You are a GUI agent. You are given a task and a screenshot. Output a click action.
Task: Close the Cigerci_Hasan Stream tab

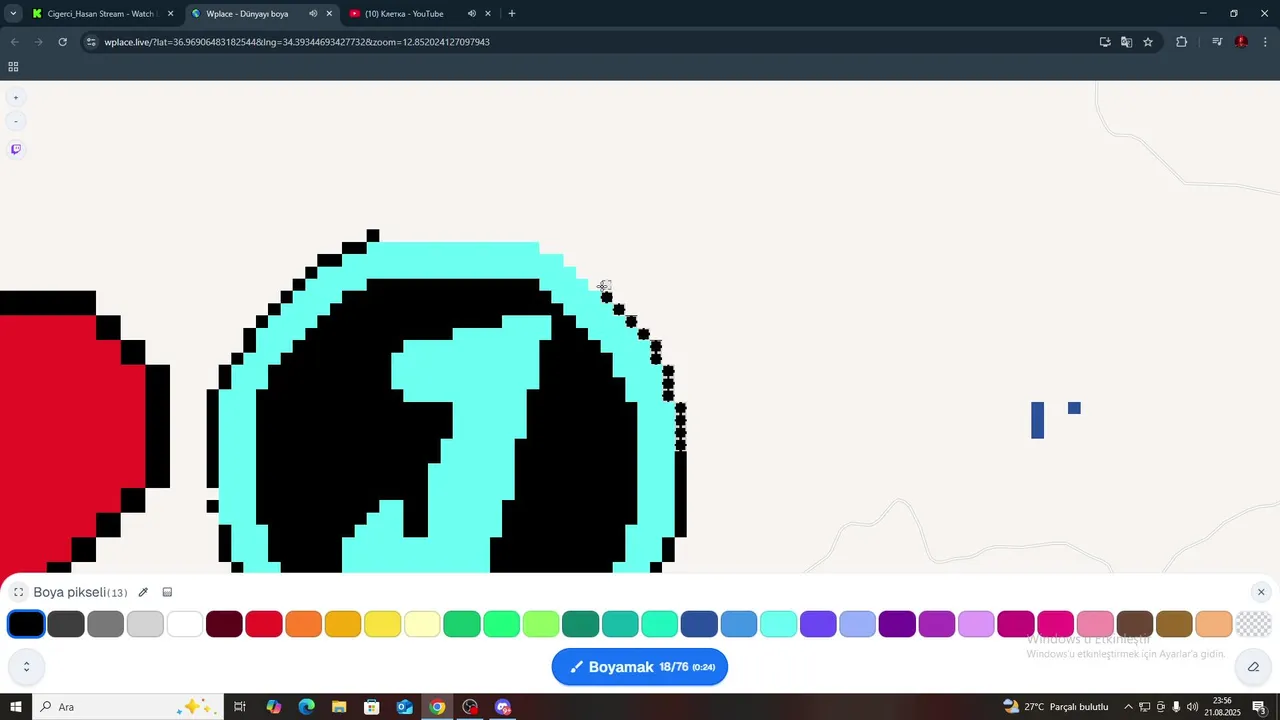(x=170, y=14)
